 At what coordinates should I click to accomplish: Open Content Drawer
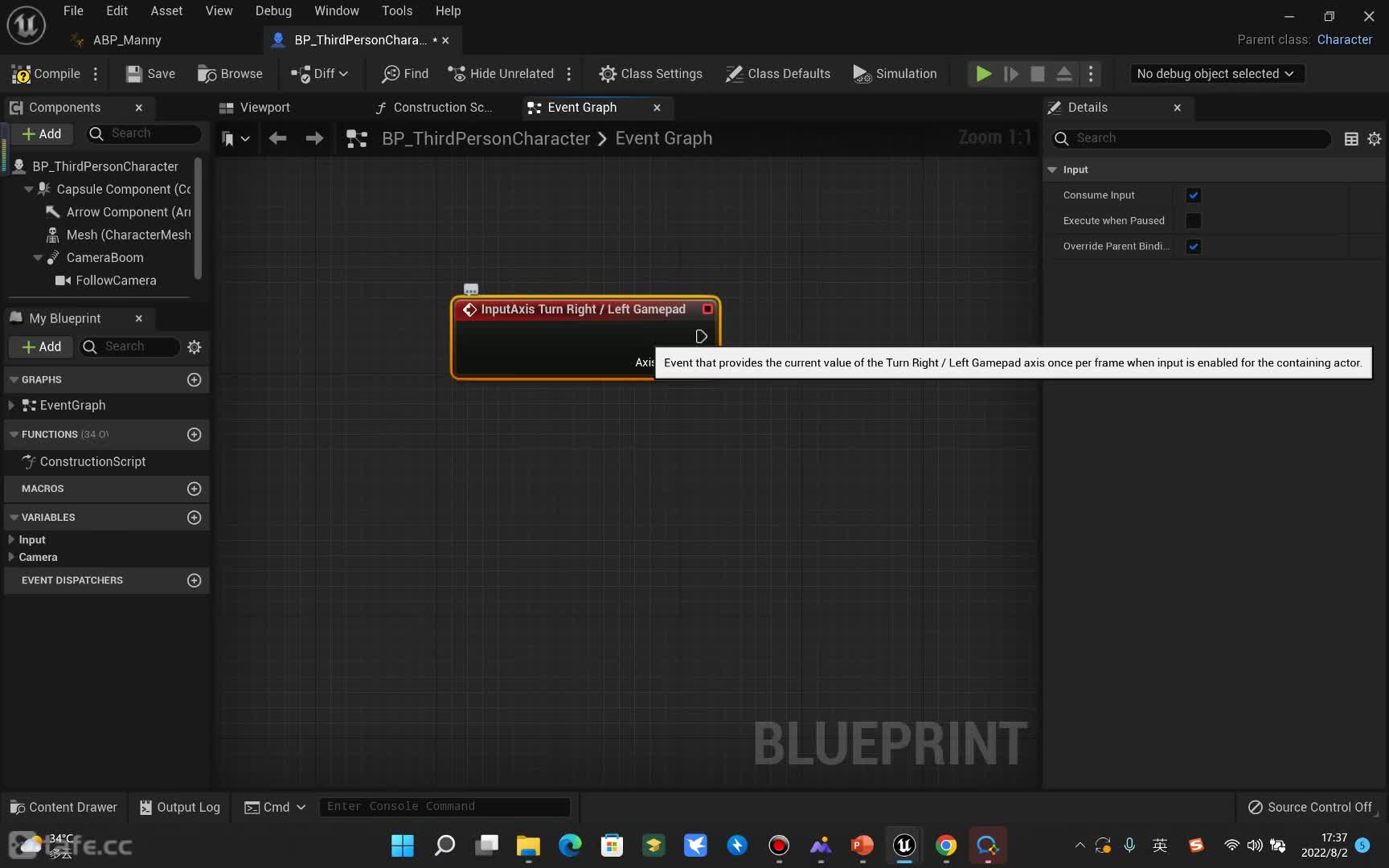pos(64,807)
